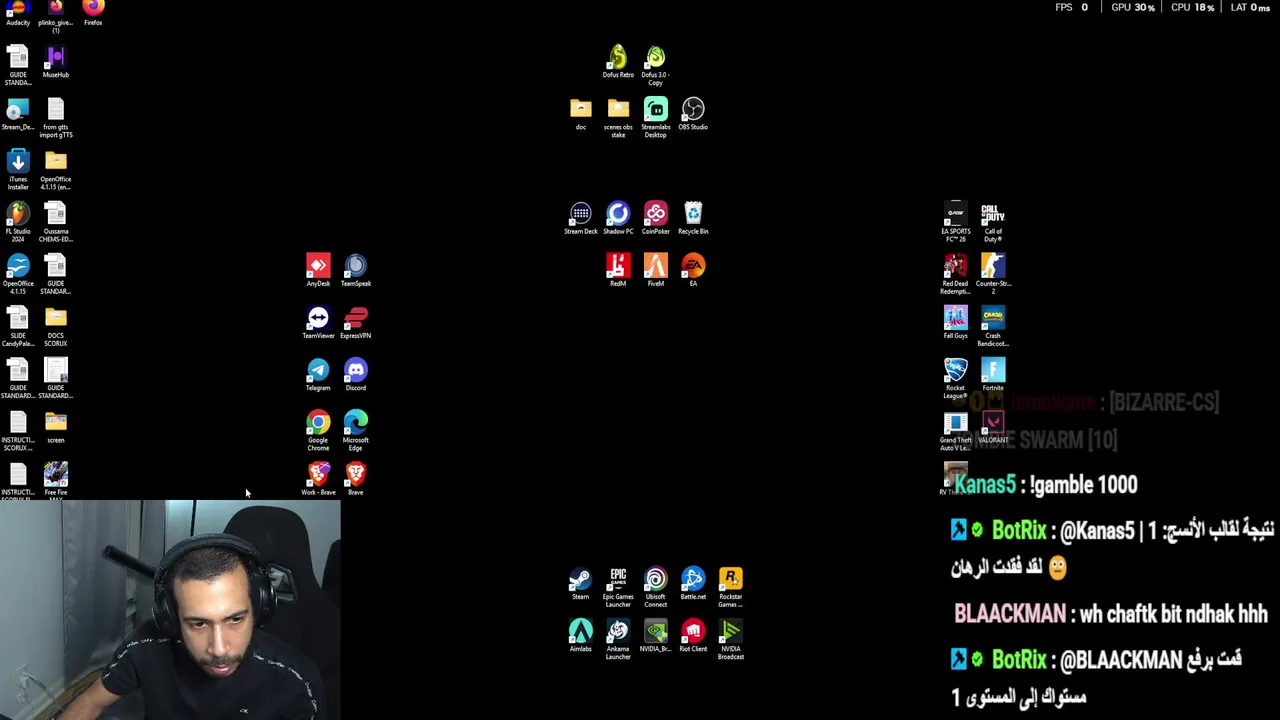This screenshot has width=1280, height=720.
Task: Open the RedM shortcut
Action: pos(618,270)
